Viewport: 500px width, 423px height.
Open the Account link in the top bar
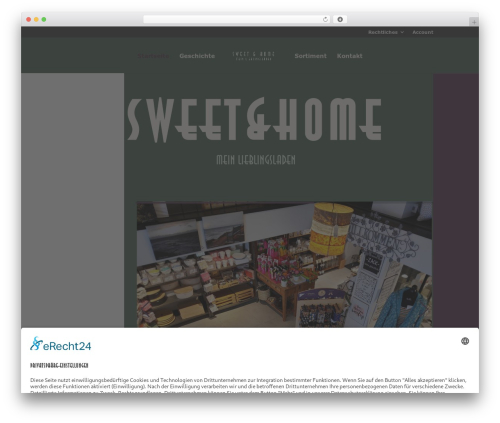(x=423, y=32)
